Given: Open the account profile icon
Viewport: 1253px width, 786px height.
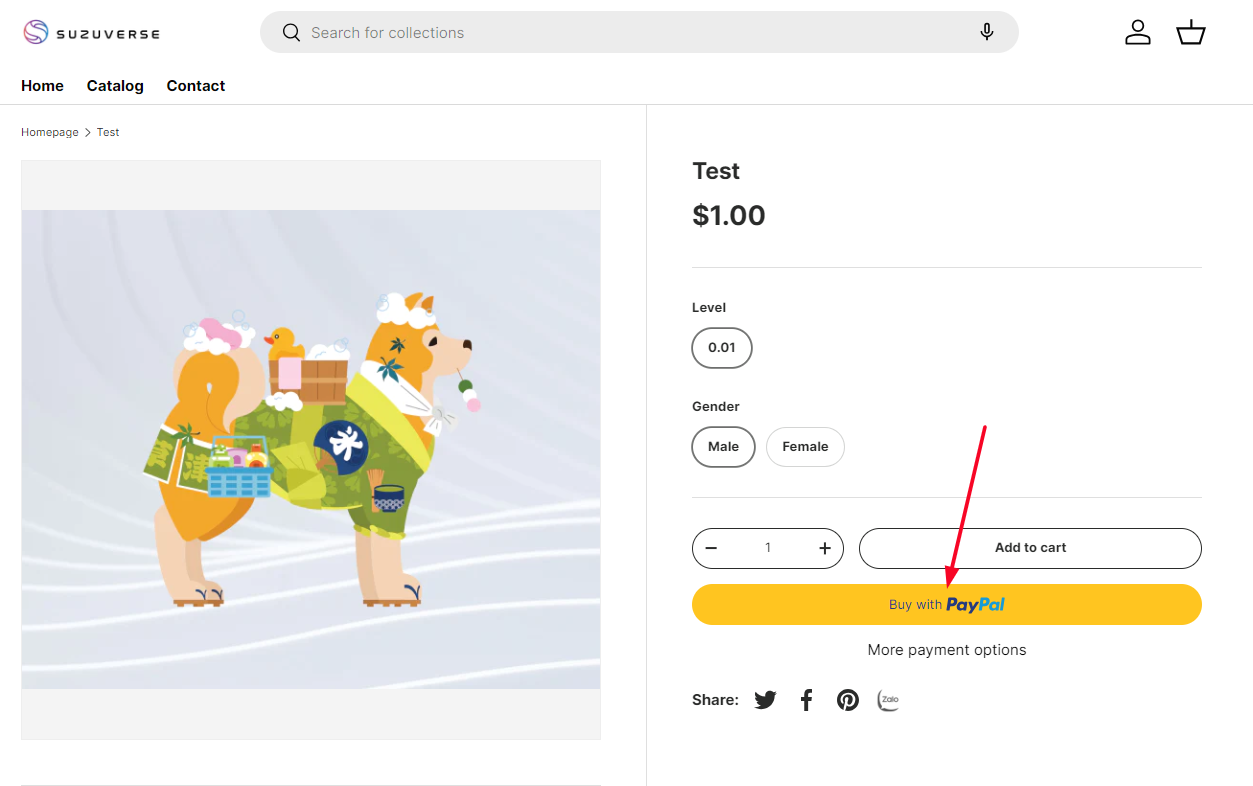Looking at the screenshot, I should tap(1138, 33).
